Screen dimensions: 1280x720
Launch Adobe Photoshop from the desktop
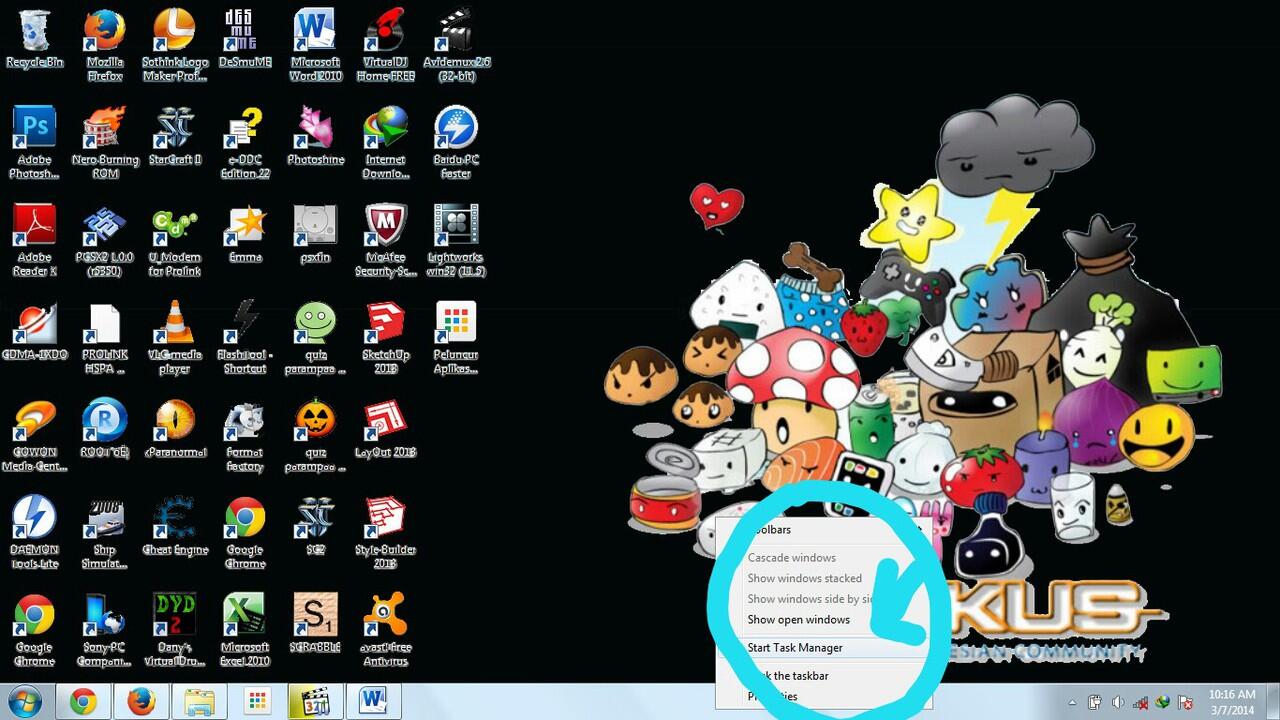pos(34,143)
